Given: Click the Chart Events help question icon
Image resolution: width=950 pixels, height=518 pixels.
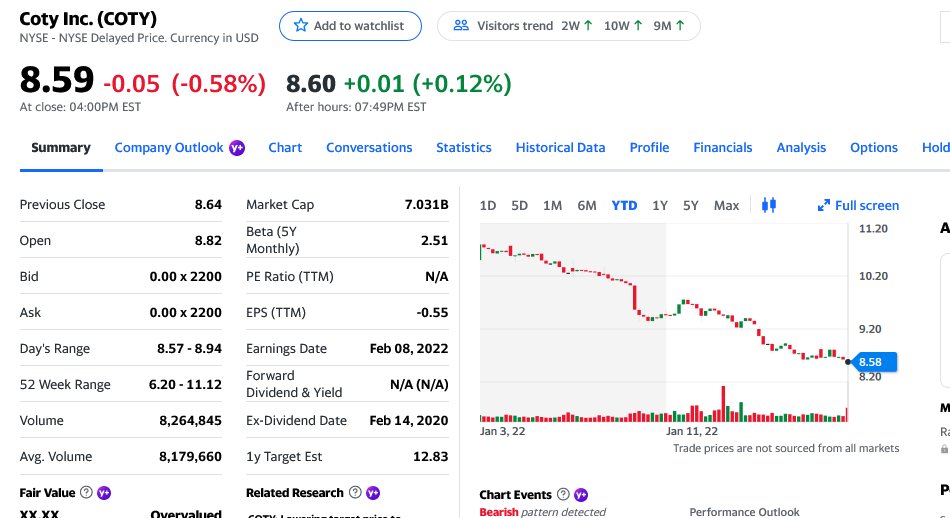Looking at the screenshot, I should point(563,494).
